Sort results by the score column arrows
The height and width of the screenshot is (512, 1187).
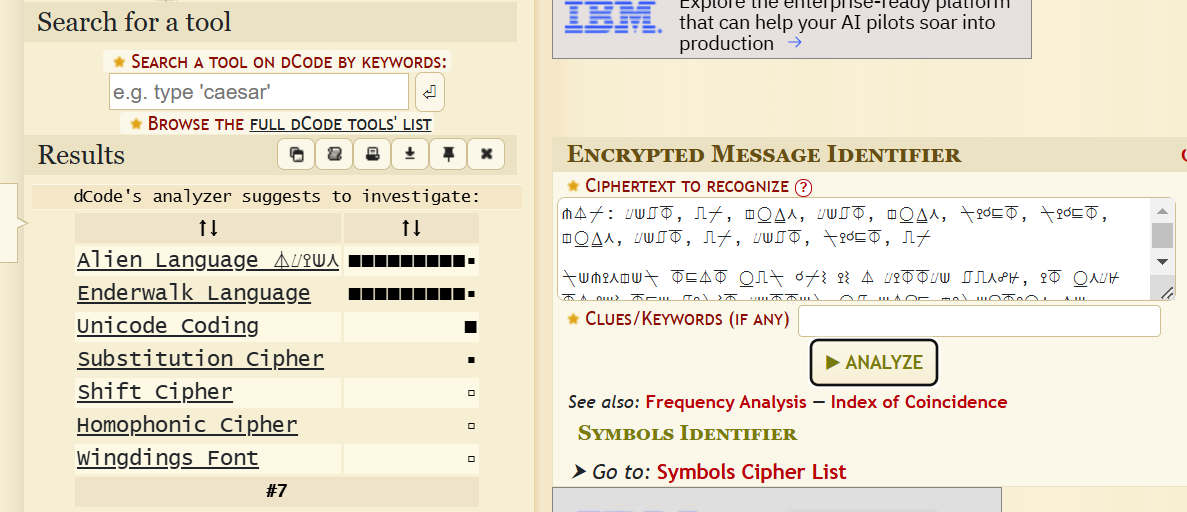click(411, 228)
